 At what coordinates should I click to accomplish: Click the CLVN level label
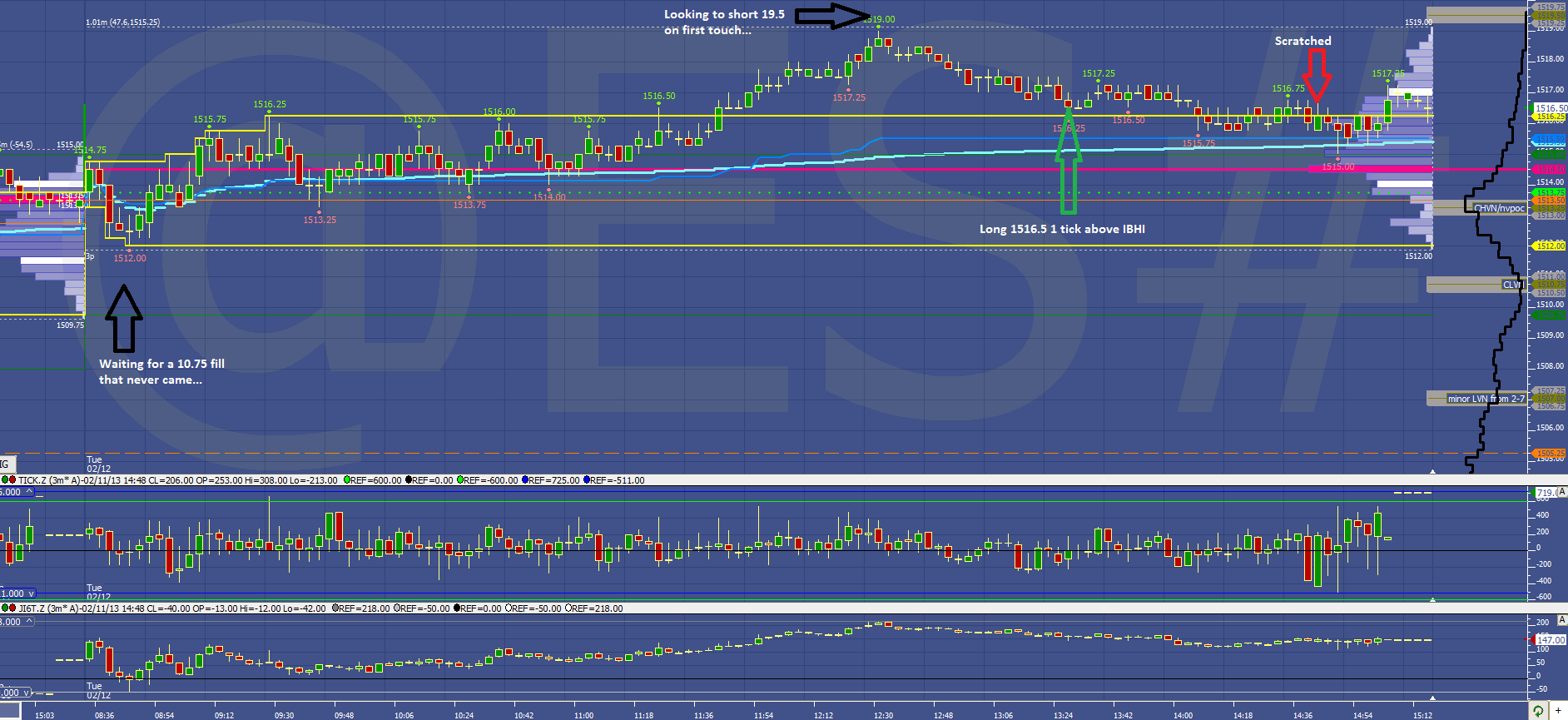pos(1512,285)
